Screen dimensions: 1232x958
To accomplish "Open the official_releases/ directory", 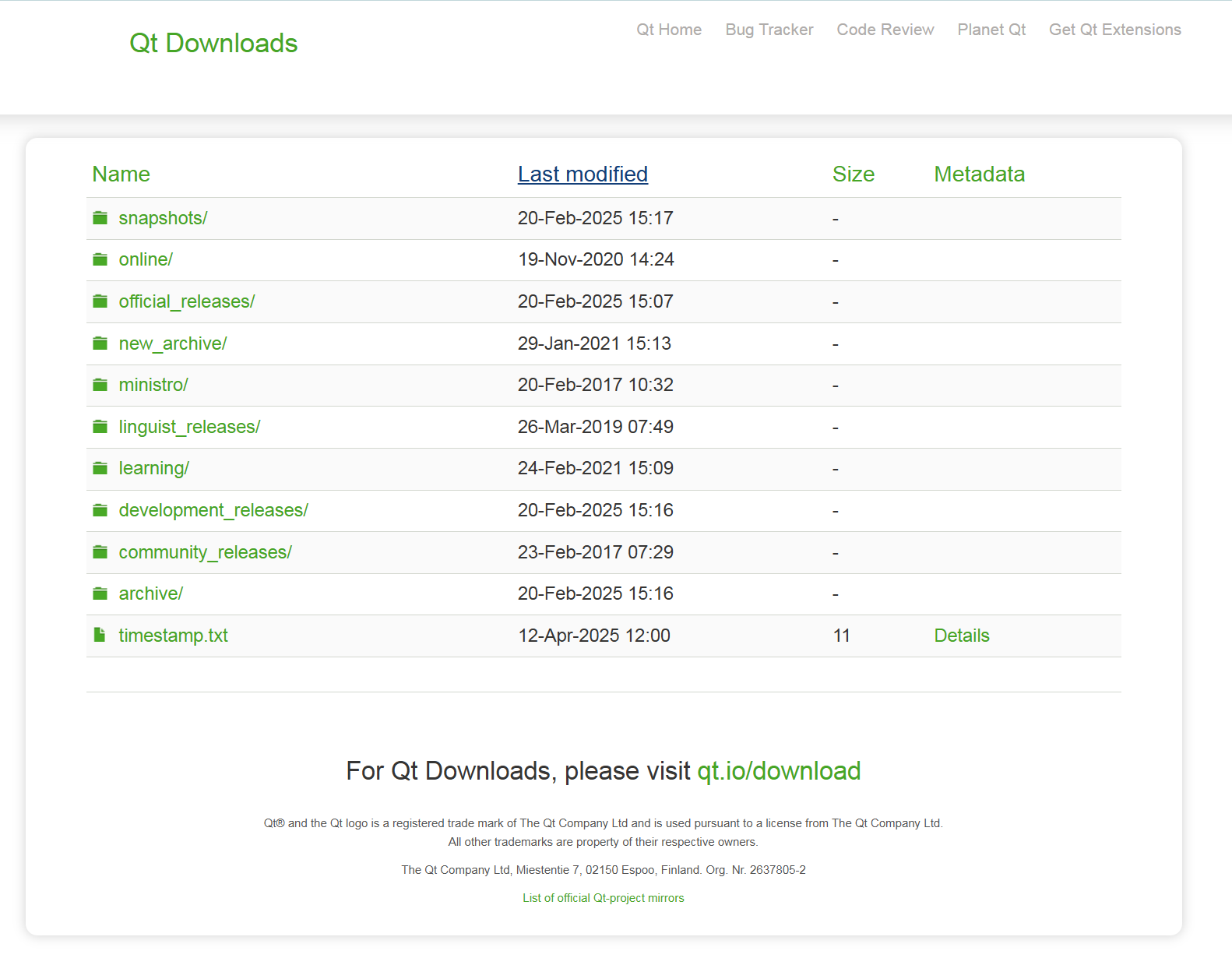I will (x=187, y=301).
